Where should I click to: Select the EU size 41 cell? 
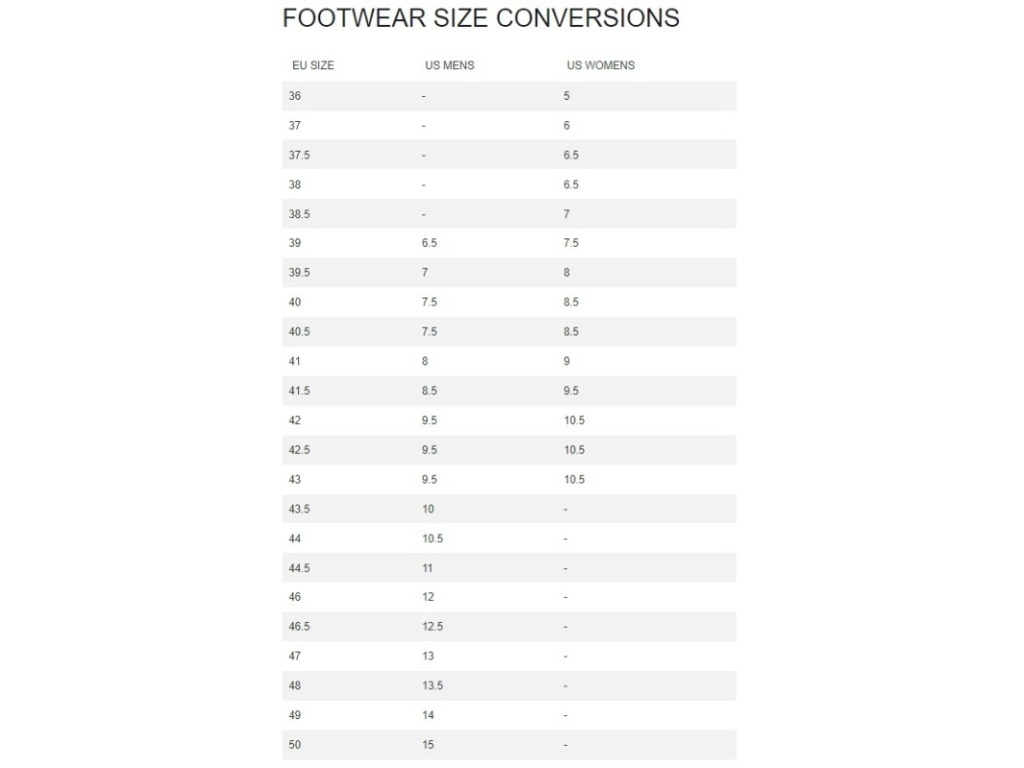[x=295, y=361]
